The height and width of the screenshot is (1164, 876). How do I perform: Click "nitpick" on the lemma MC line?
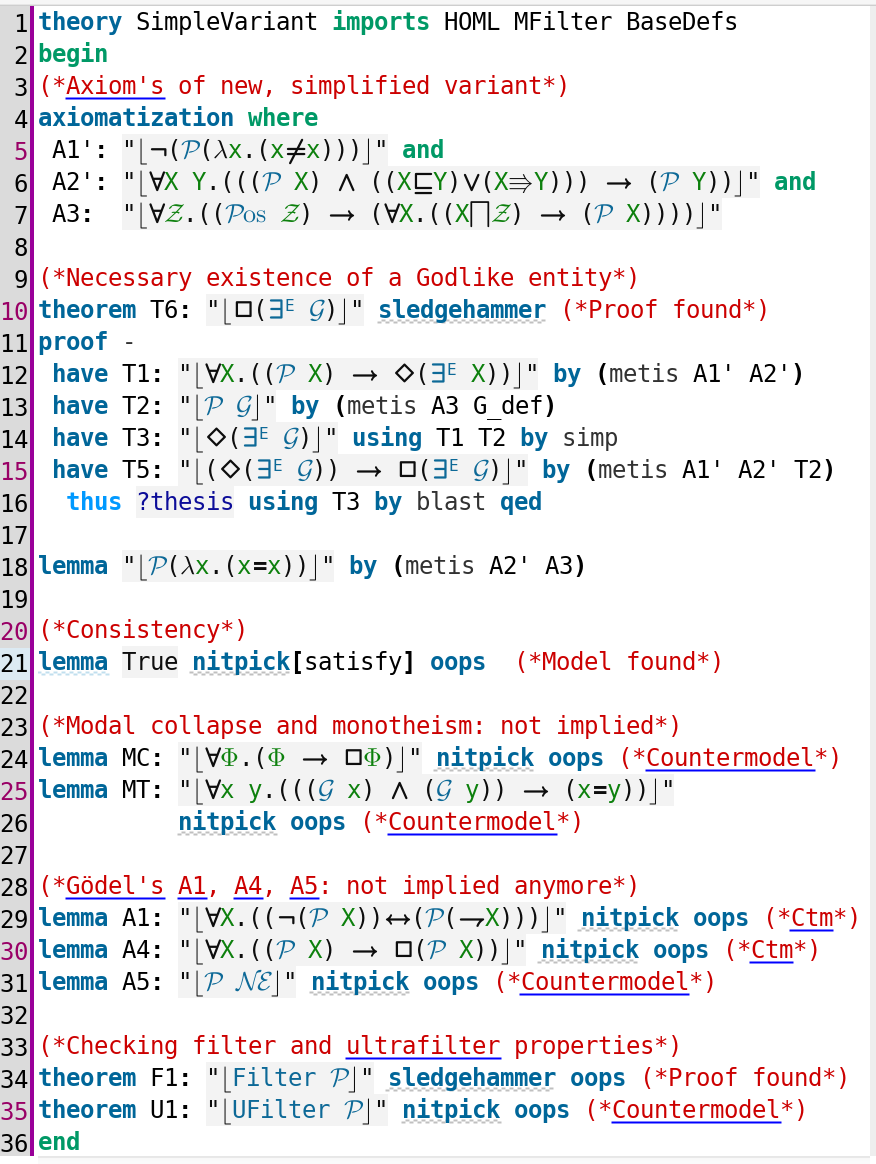point(485,757)
